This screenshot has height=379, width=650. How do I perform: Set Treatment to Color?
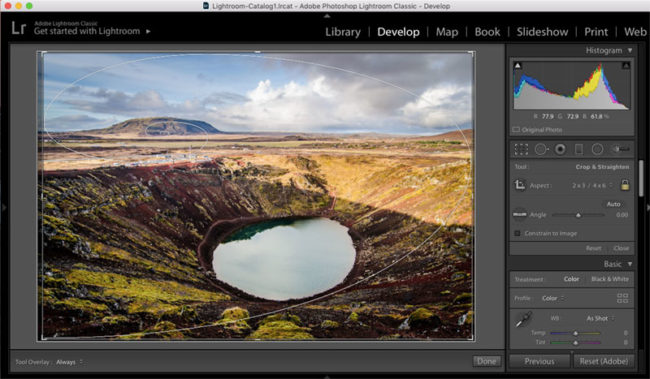click(x=571, y=279)
